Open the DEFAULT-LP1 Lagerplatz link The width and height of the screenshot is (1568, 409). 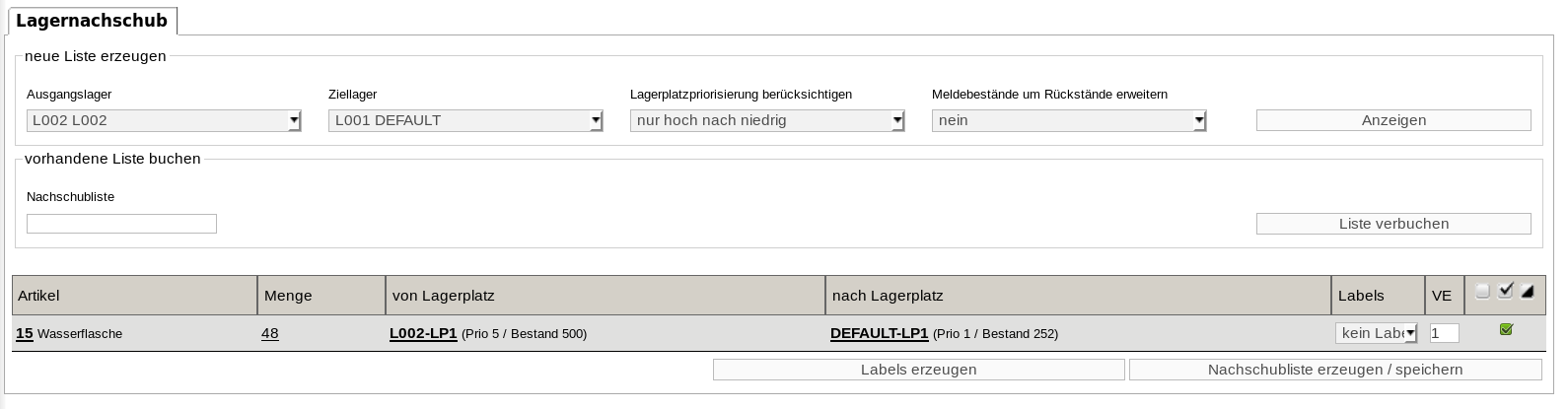[879, 333]
